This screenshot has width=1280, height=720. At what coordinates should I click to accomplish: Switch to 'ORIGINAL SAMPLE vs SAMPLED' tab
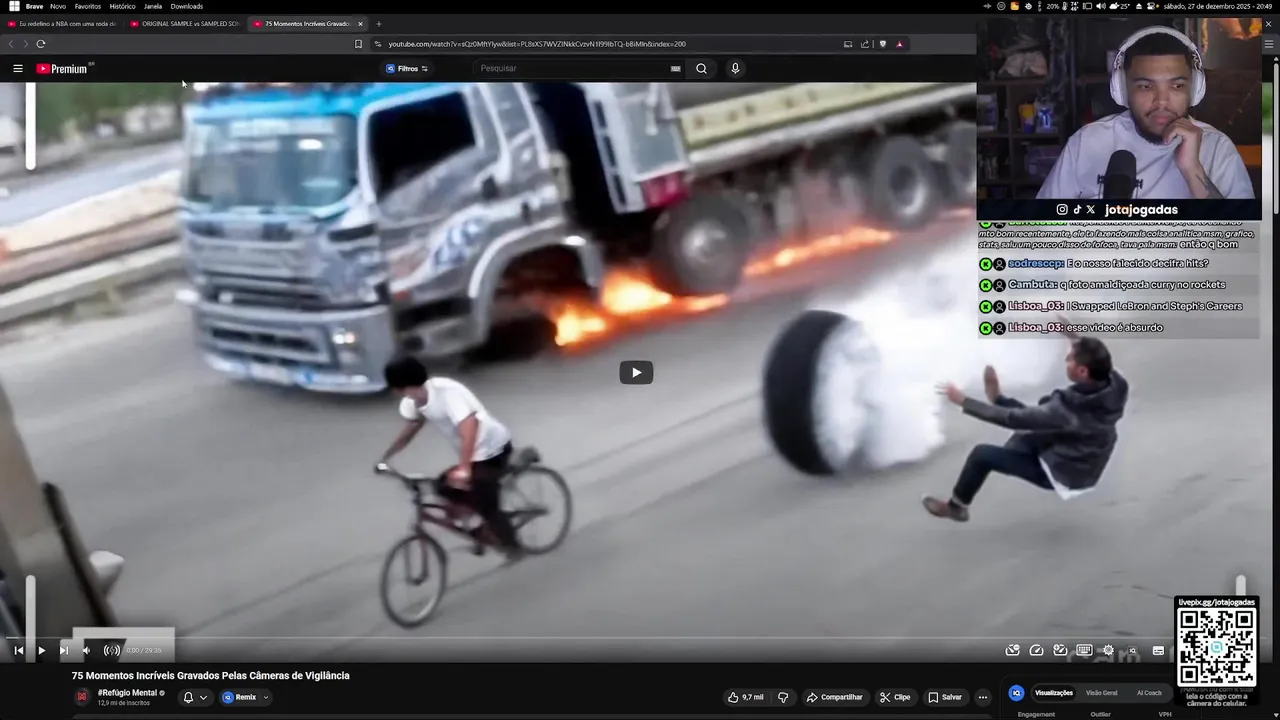[x=186, y=24]
